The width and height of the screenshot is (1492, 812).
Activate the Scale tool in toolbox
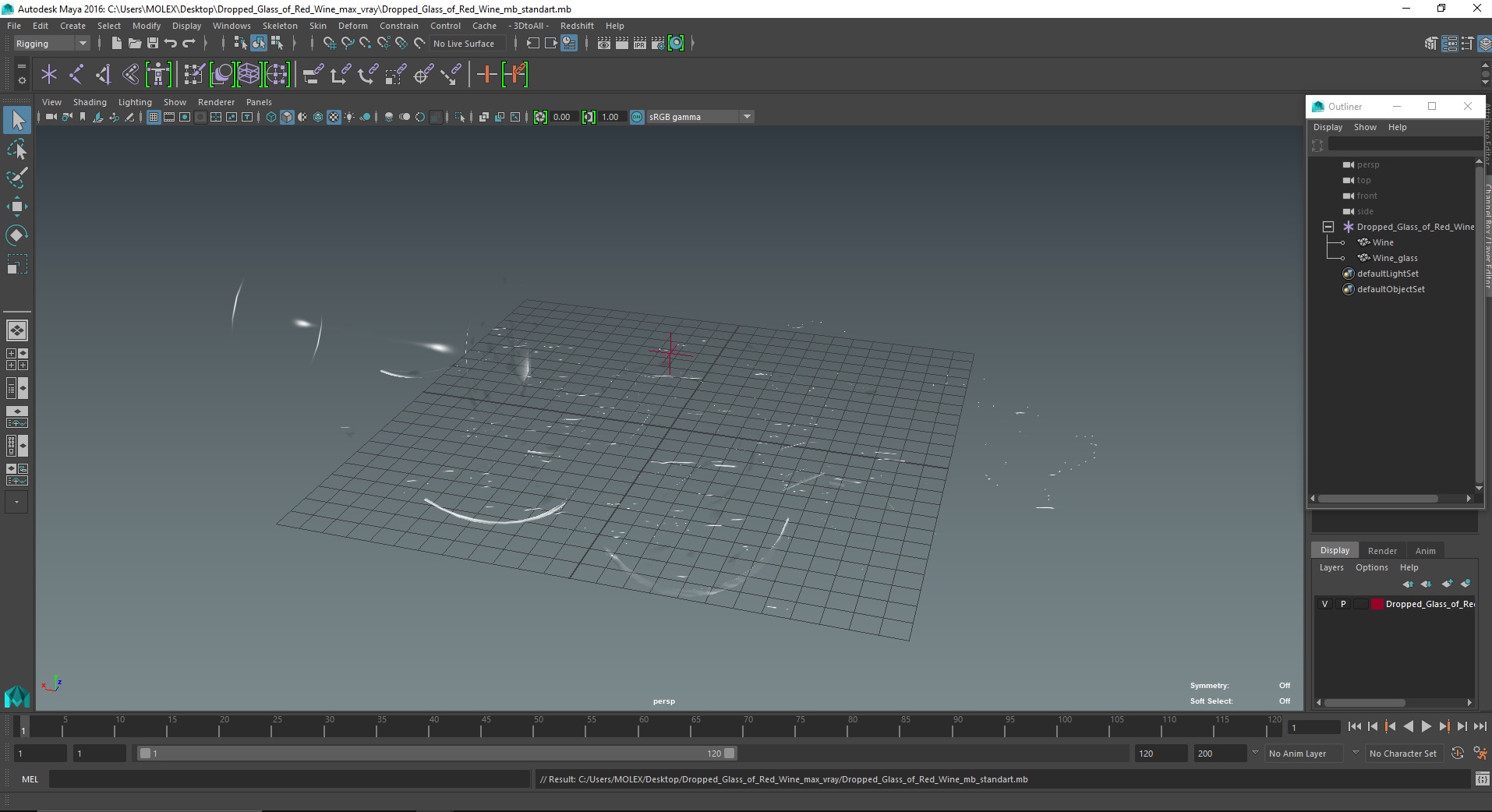point(17,264)
